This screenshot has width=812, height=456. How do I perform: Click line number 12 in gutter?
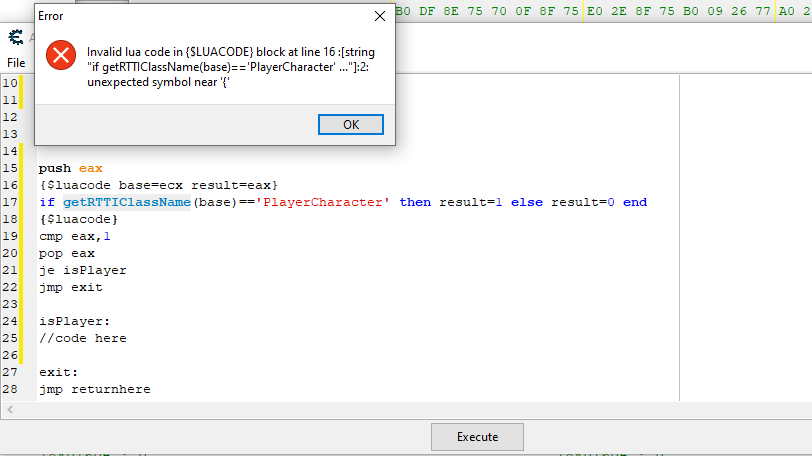coord(10,117)
